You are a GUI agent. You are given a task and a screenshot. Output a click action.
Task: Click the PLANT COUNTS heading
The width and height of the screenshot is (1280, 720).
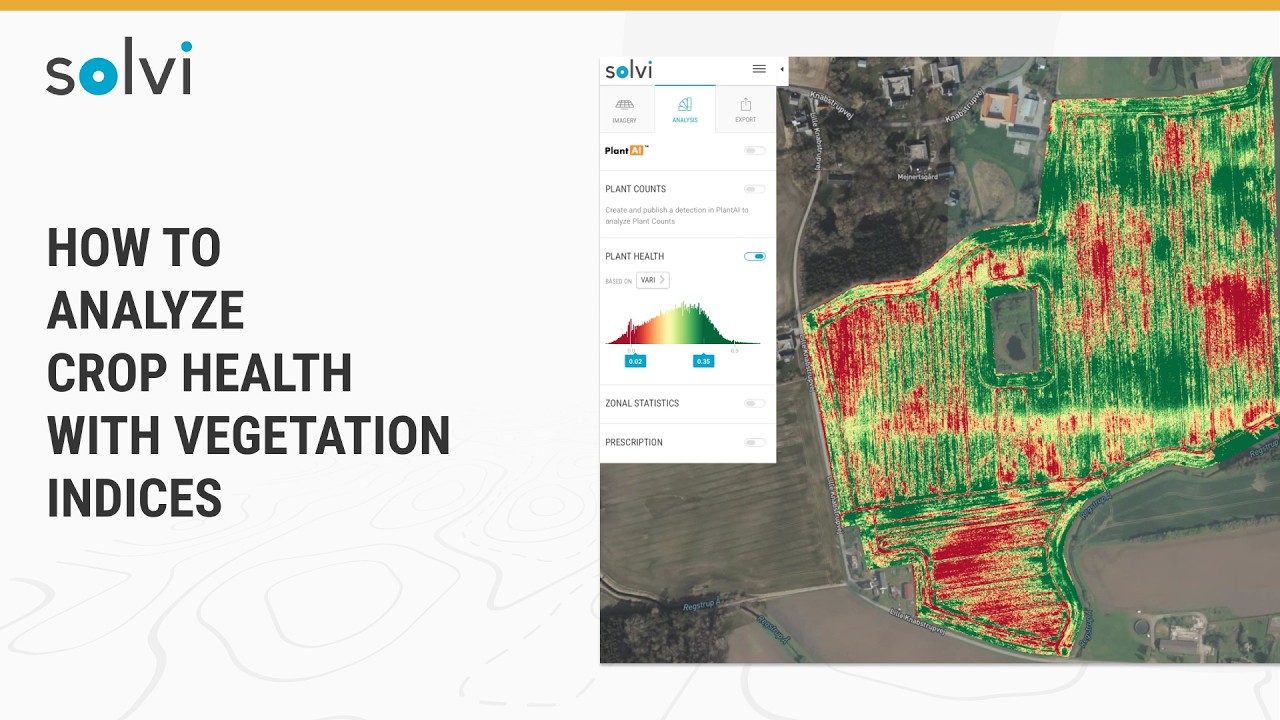(x=635, y=189)
